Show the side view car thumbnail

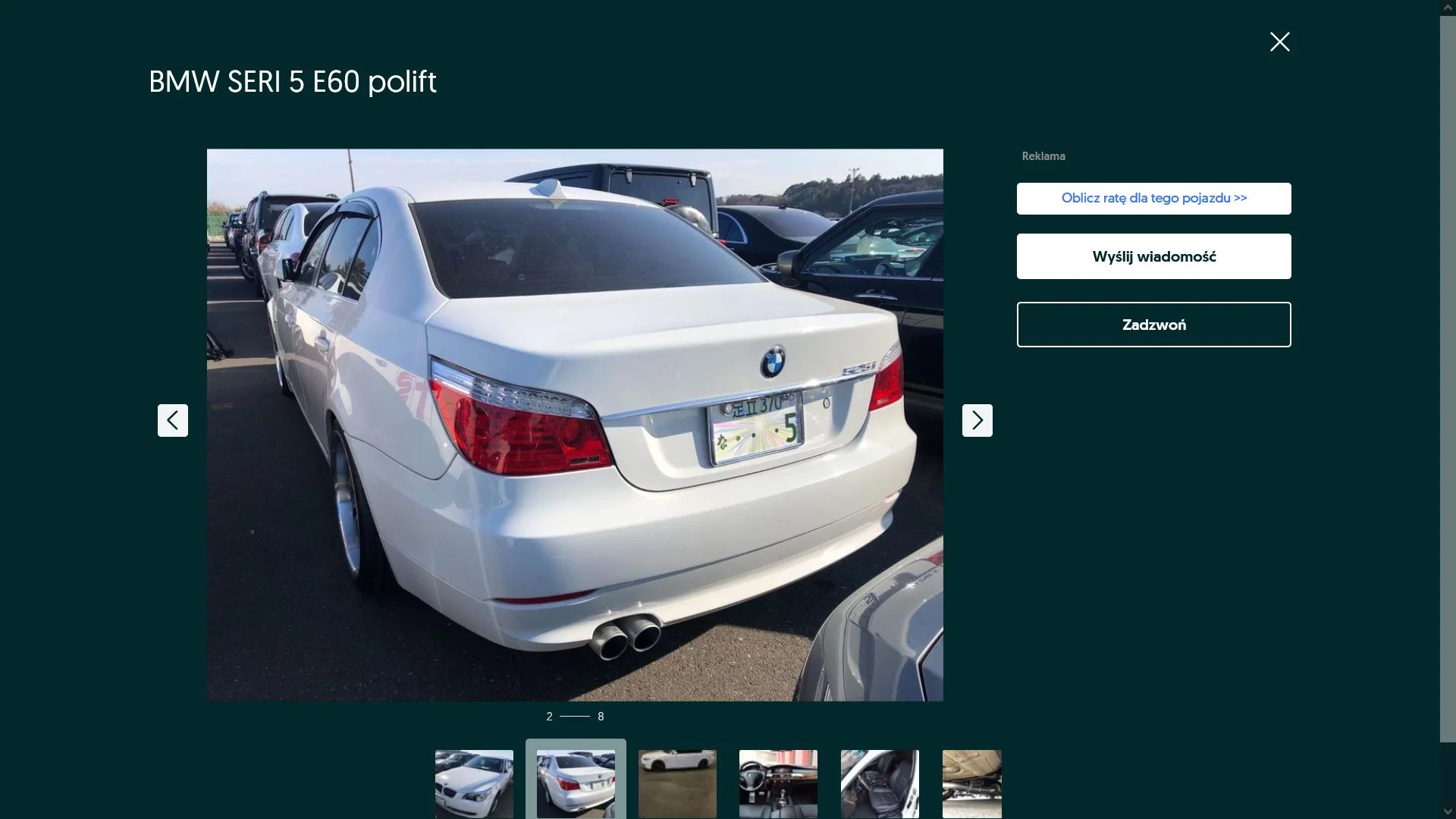point(677,784)
